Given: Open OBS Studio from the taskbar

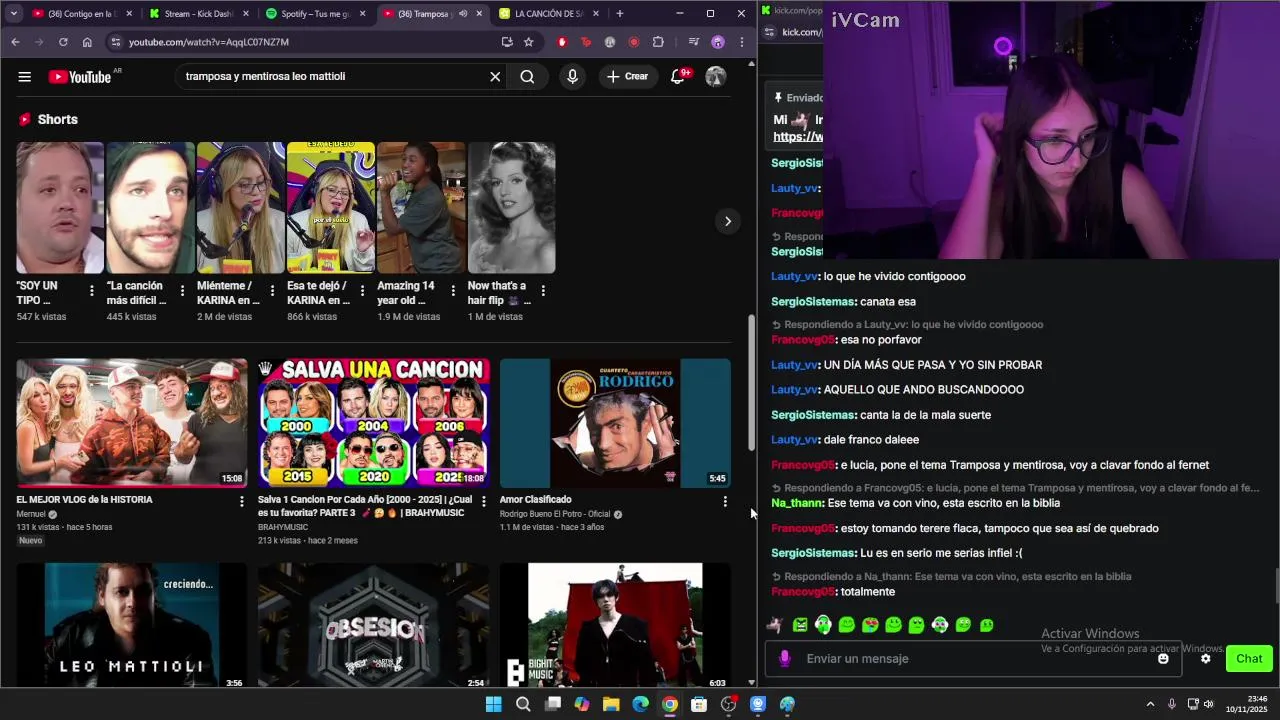Looking at the screenshot, I should tap(728, 704).
